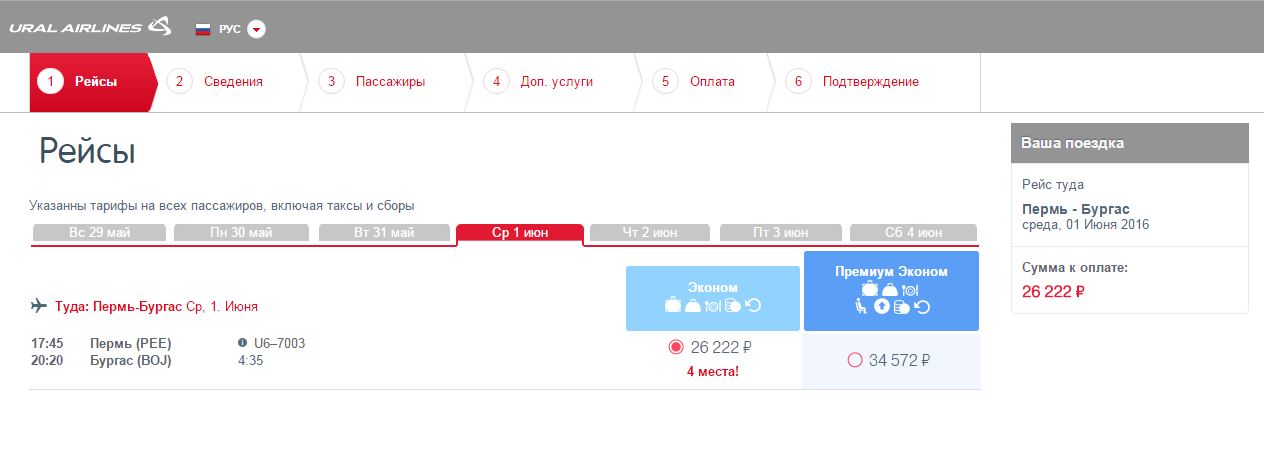This screenshot has height=451, width=1264.
Task: Open the РУС language dropdown arrow
Action: (257, 29)
